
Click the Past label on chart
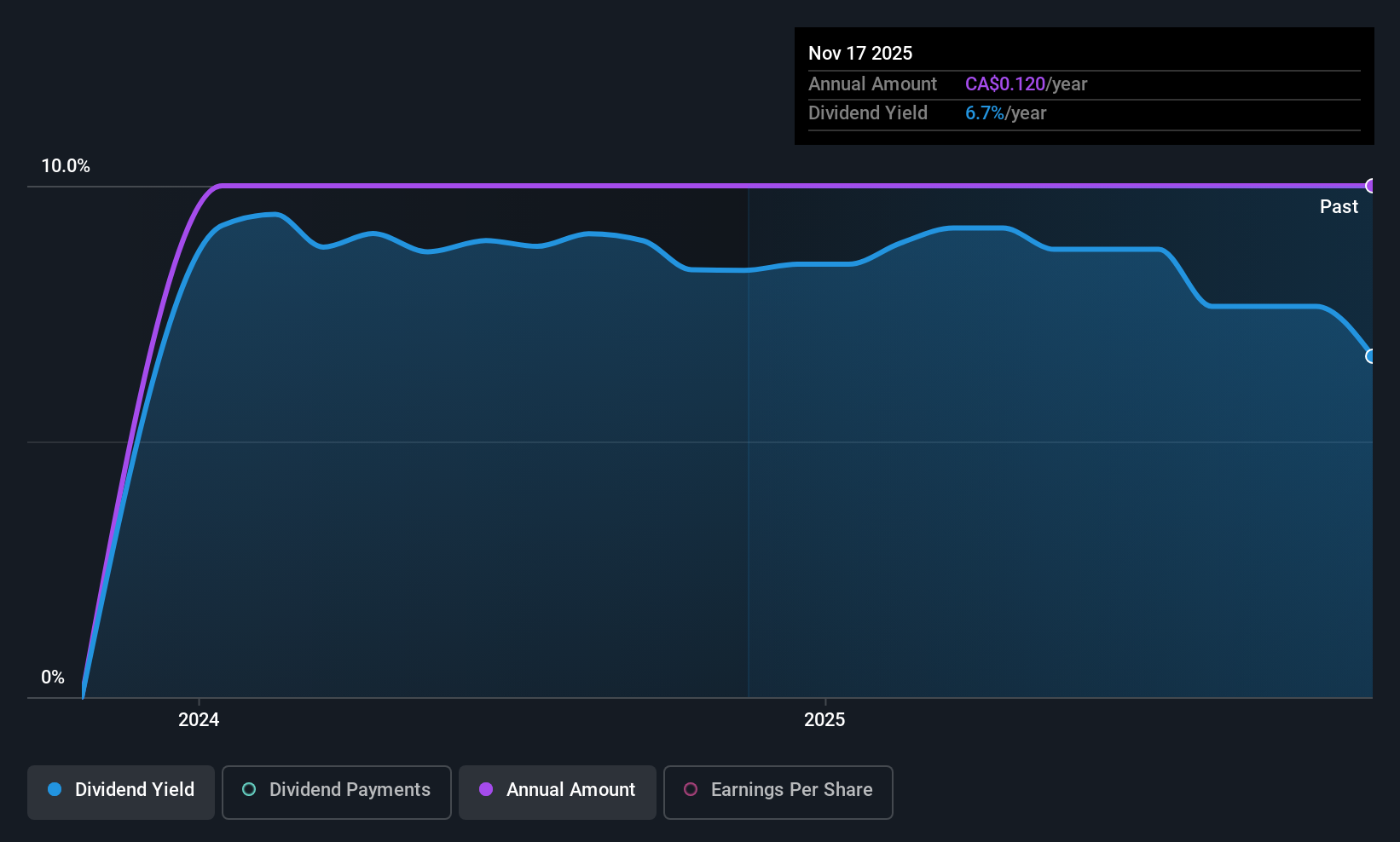coord(1339,206)
